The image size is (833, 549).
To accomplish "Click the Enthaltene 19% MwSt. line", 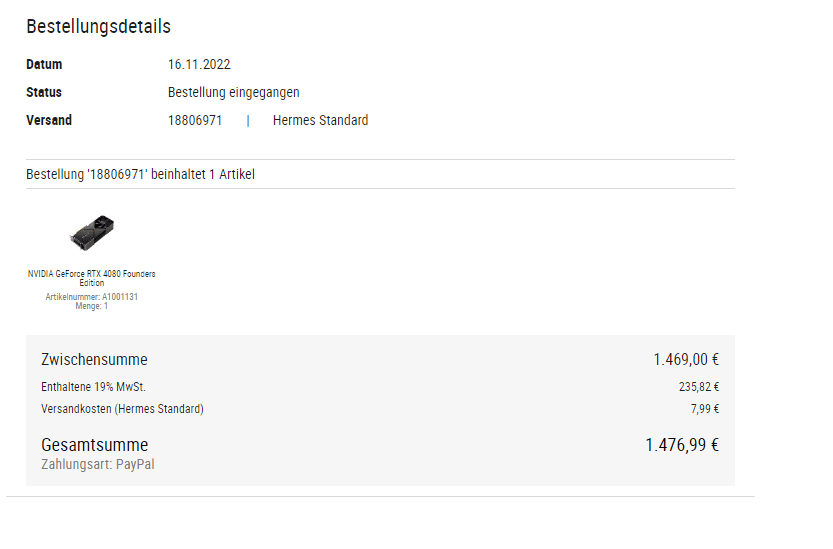I will [94, 387].
